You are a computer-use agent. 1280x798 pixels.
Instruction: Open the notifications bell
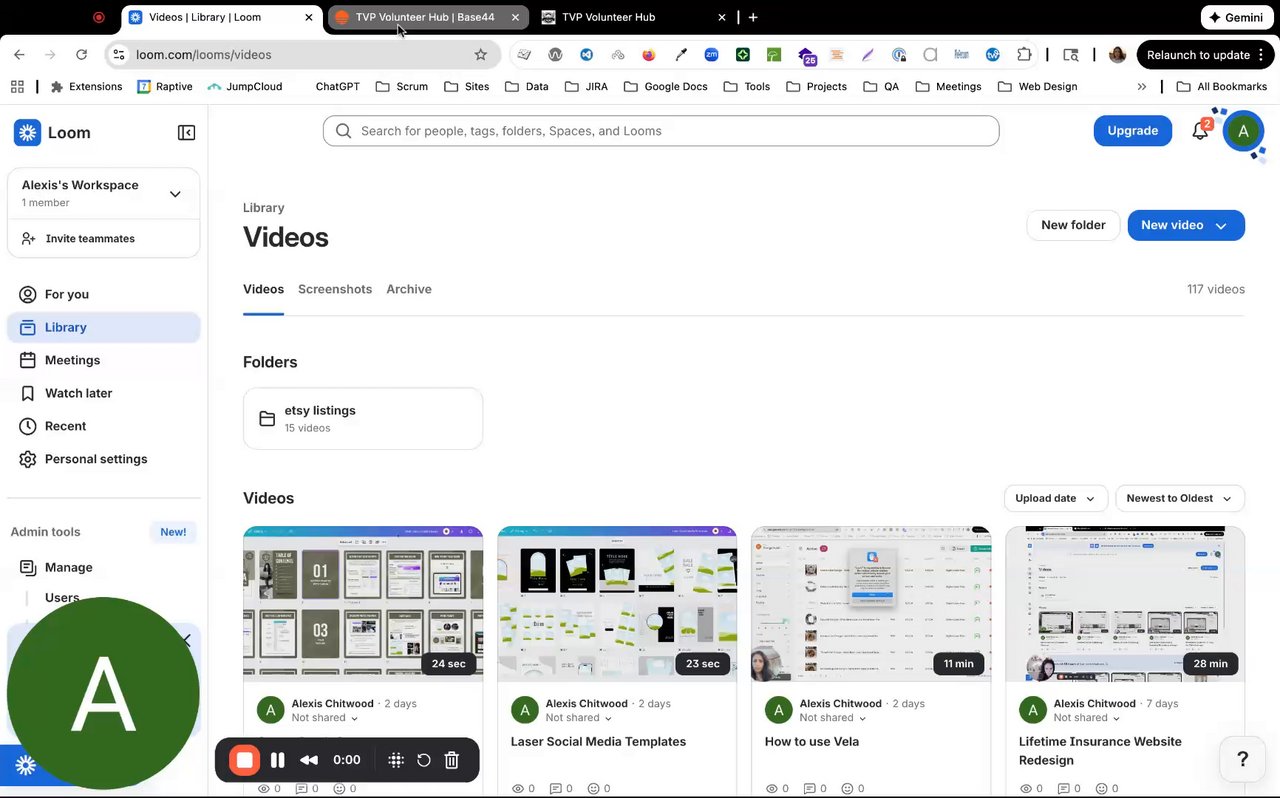[1200, 131]
